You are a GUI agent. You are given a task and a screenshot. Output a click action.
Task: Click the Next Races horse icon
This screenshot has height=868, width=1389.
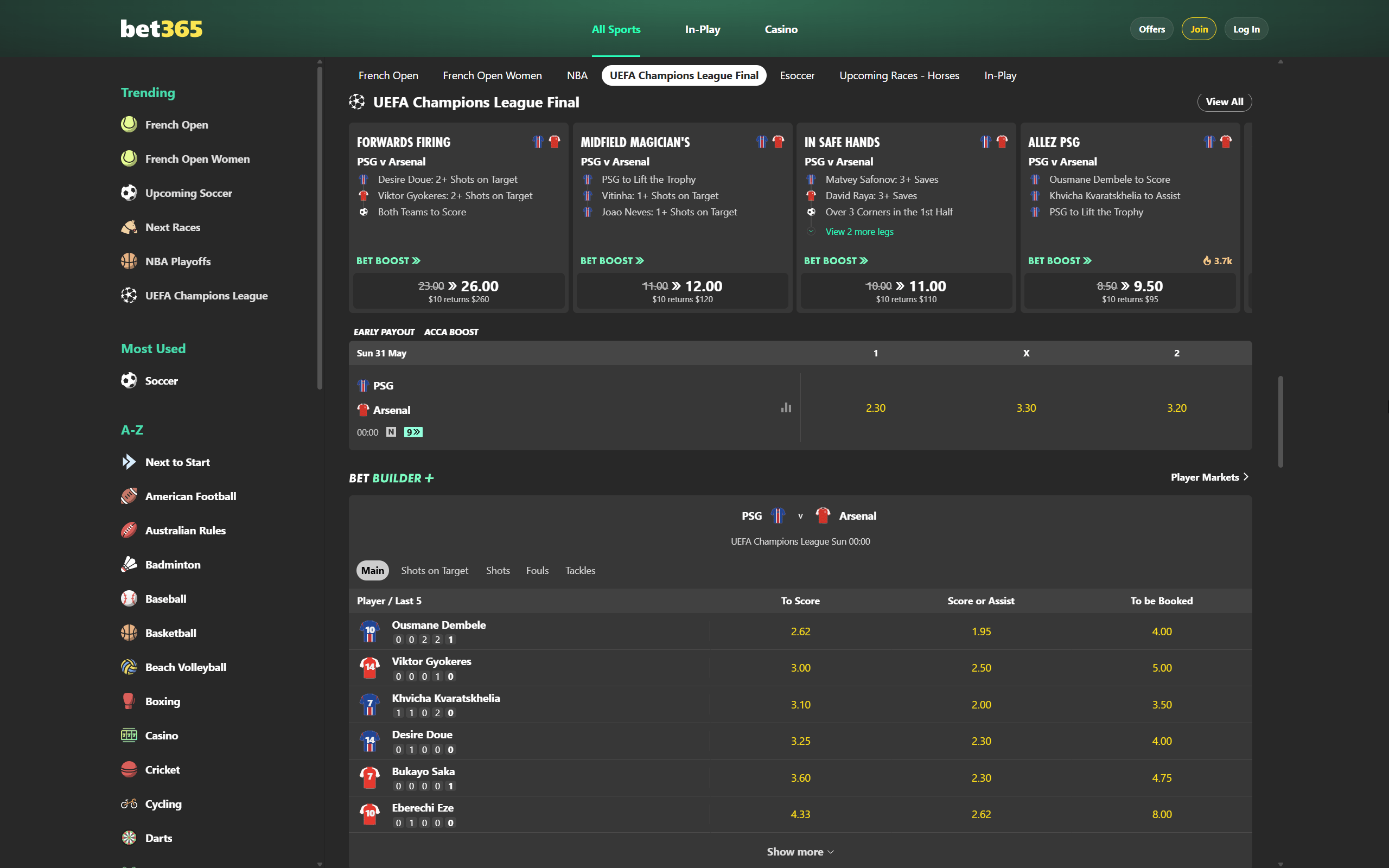(x=129, y=227)
